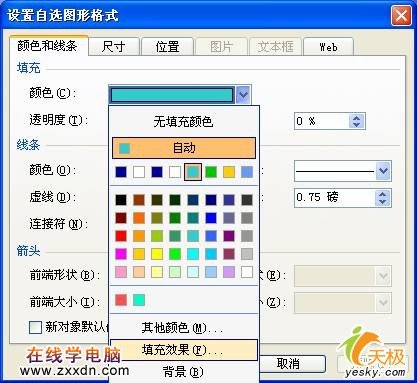Pick the recently used aqua green swatch
This screenshot has width=417, height=383.
139,300
